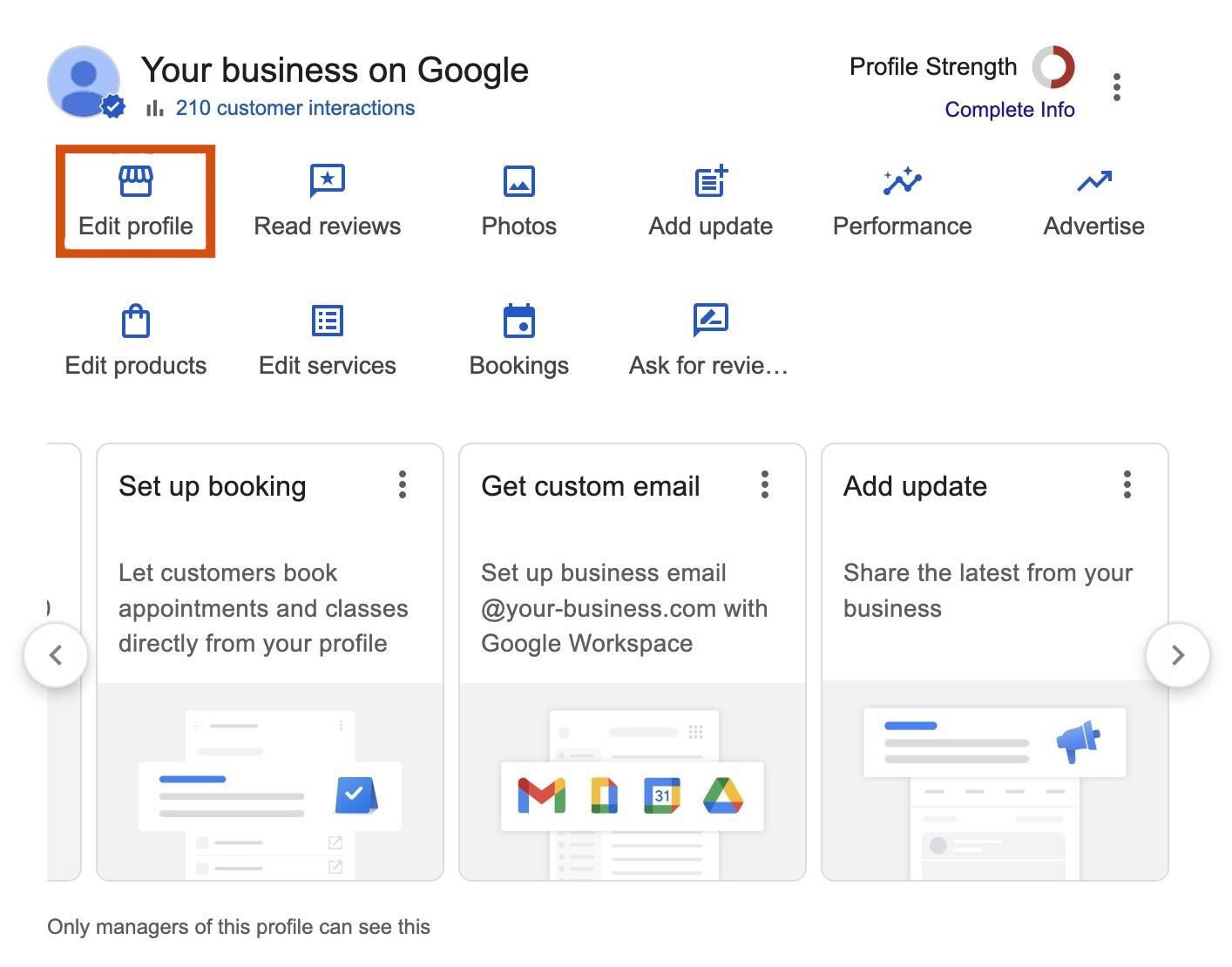Click the Profile Strength ring indicator
This screenshot has height=967, width=1232.
point(1053,67)
